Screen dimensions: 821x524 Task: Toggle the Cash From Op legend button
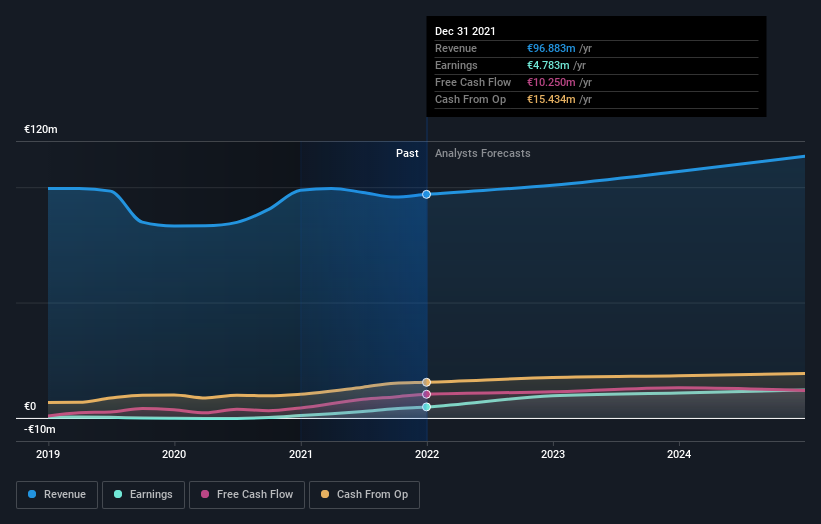point(364,495)
